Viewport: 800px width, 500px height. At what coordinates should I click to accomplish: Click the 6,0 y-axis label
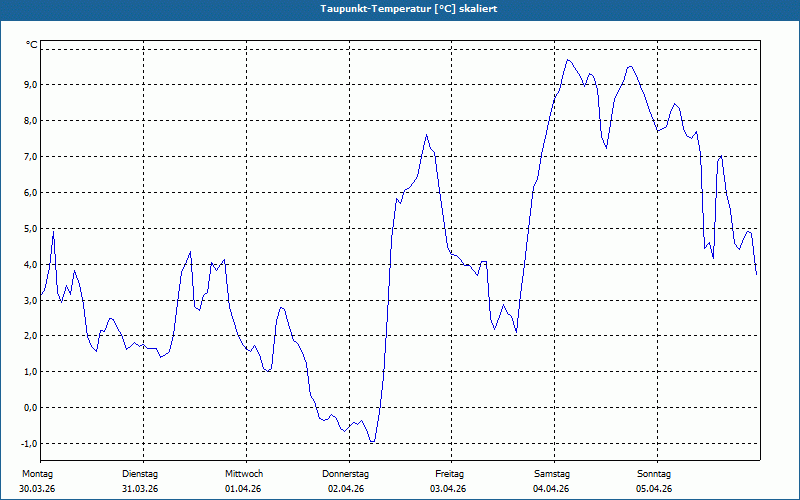tap(31, 192)
